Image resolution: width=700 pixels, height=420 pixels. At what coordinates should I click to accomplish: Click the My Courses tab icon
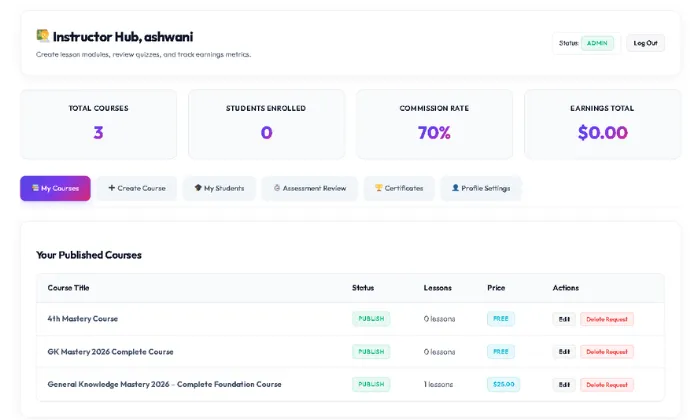coord(35,188)
